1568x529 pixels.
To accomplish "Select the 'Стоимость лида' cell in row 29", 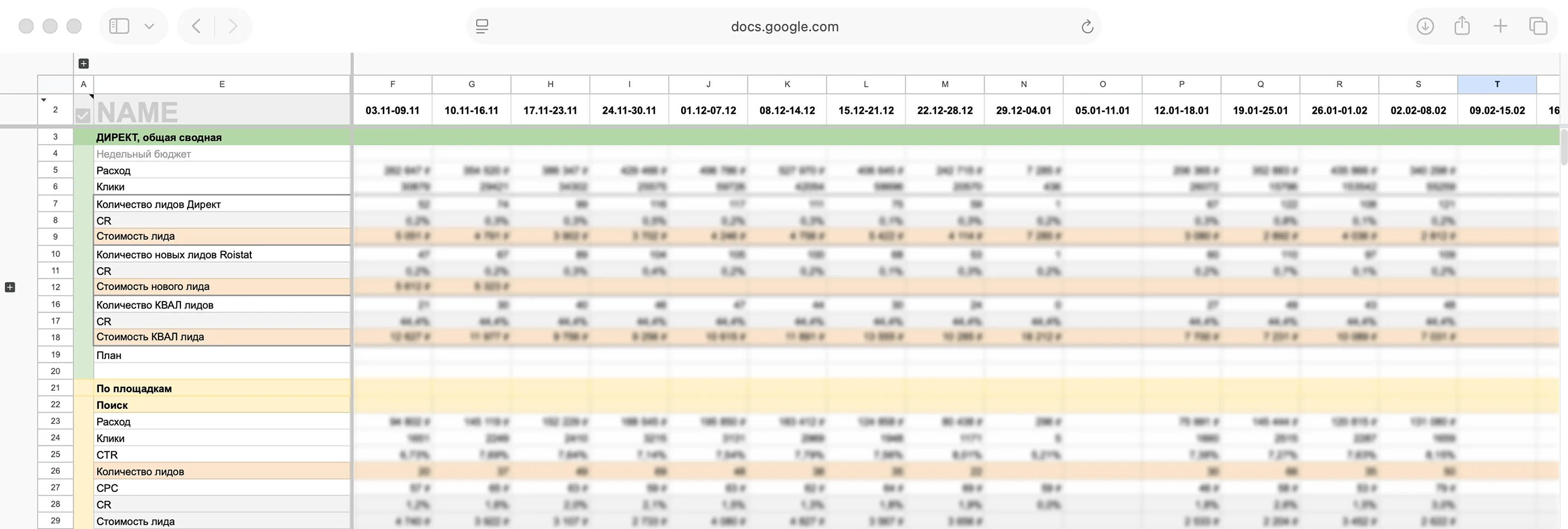I will point(221,521).
